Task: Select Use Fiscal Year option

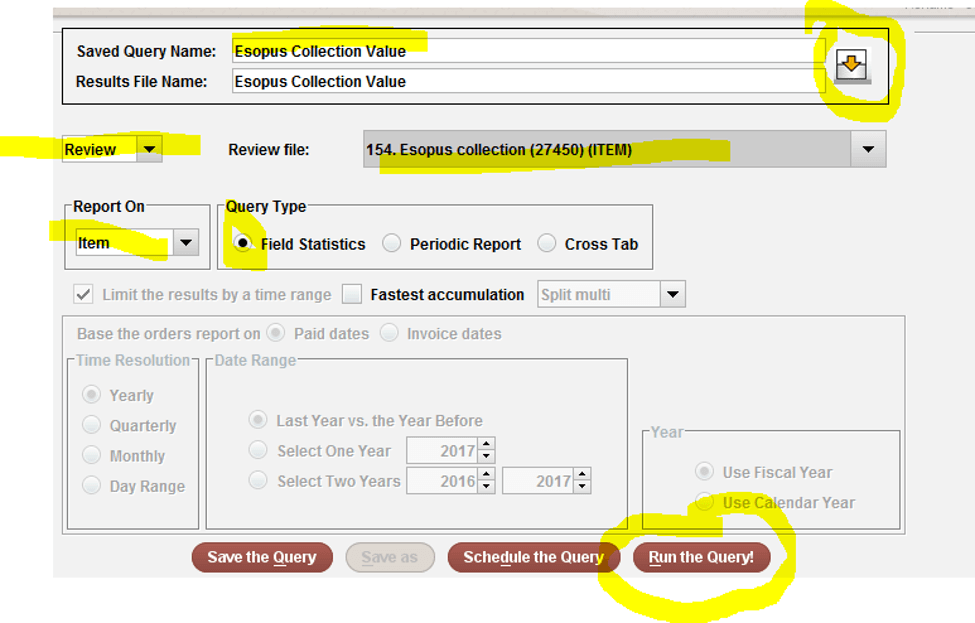Action: pos(705,471)
